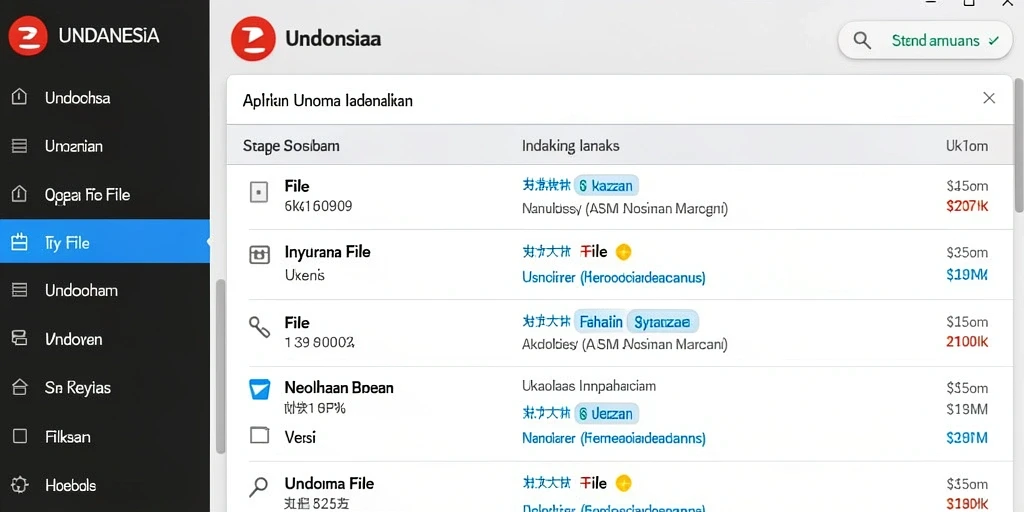
Task: Click the list icon beside Undooham
Action: tap(20, 290)
